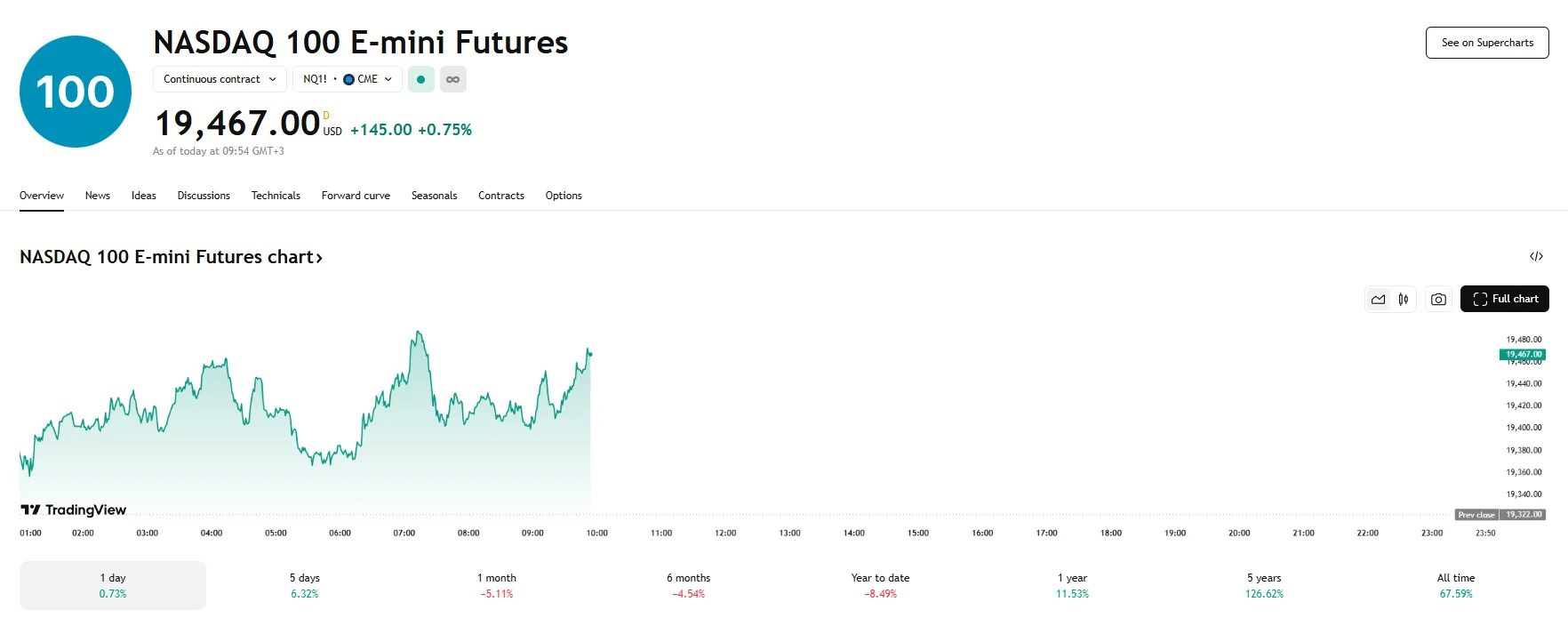Select the 1 day performance period
The width and height of the screenshot is (1568, 618).
tap(113, 584)
